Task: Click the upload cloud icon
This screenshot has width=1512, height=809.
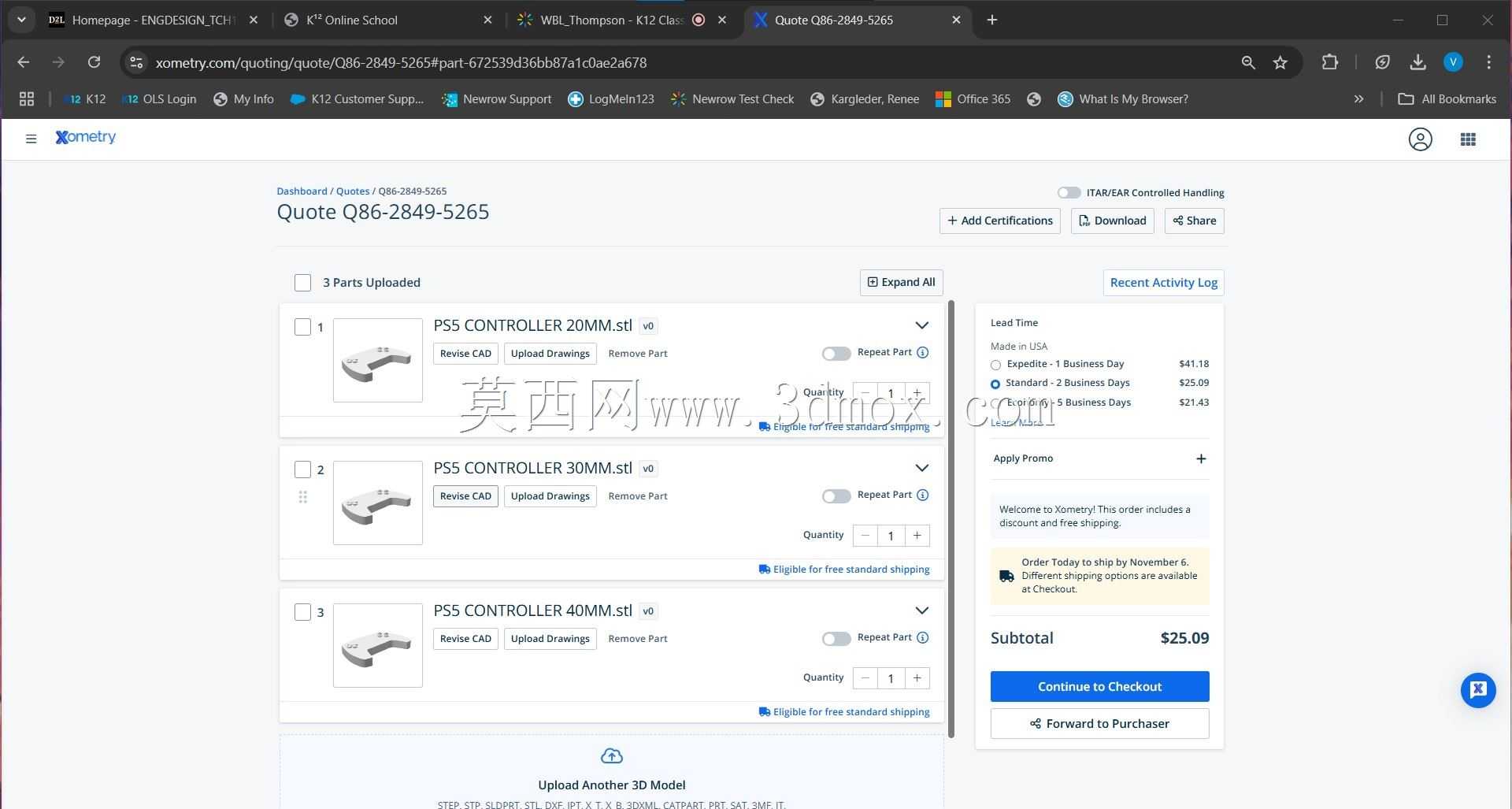Action: click(611, 756)
